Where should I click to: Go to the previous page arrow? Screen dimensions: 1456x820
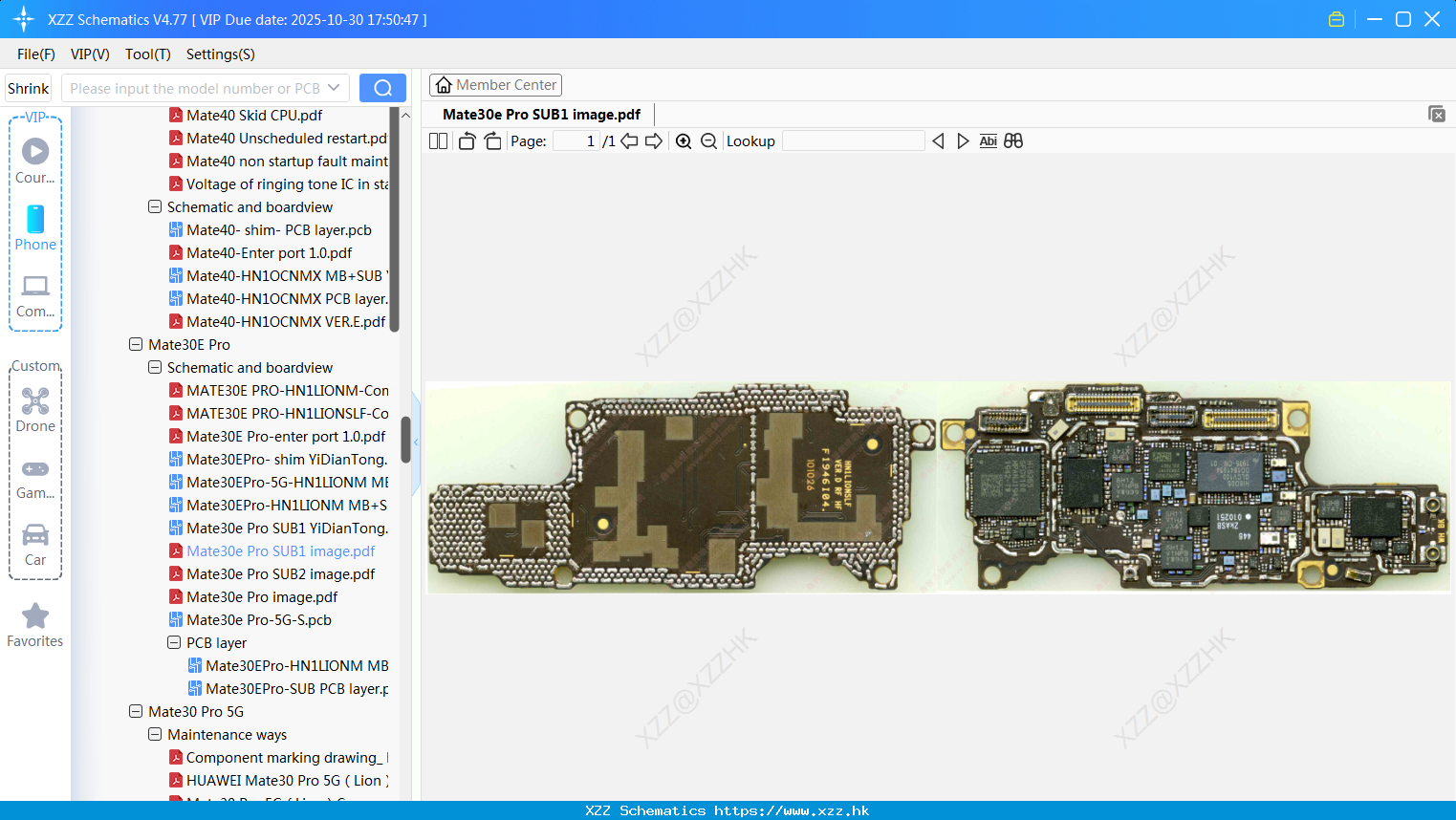coord(629,140)
